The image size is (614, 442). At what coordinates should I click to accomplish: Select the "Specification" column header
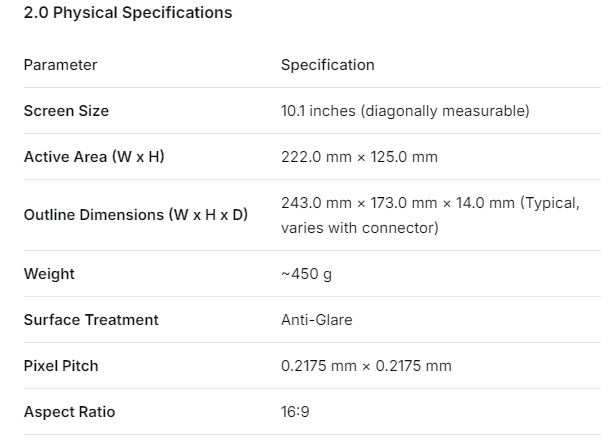[327, 65]
